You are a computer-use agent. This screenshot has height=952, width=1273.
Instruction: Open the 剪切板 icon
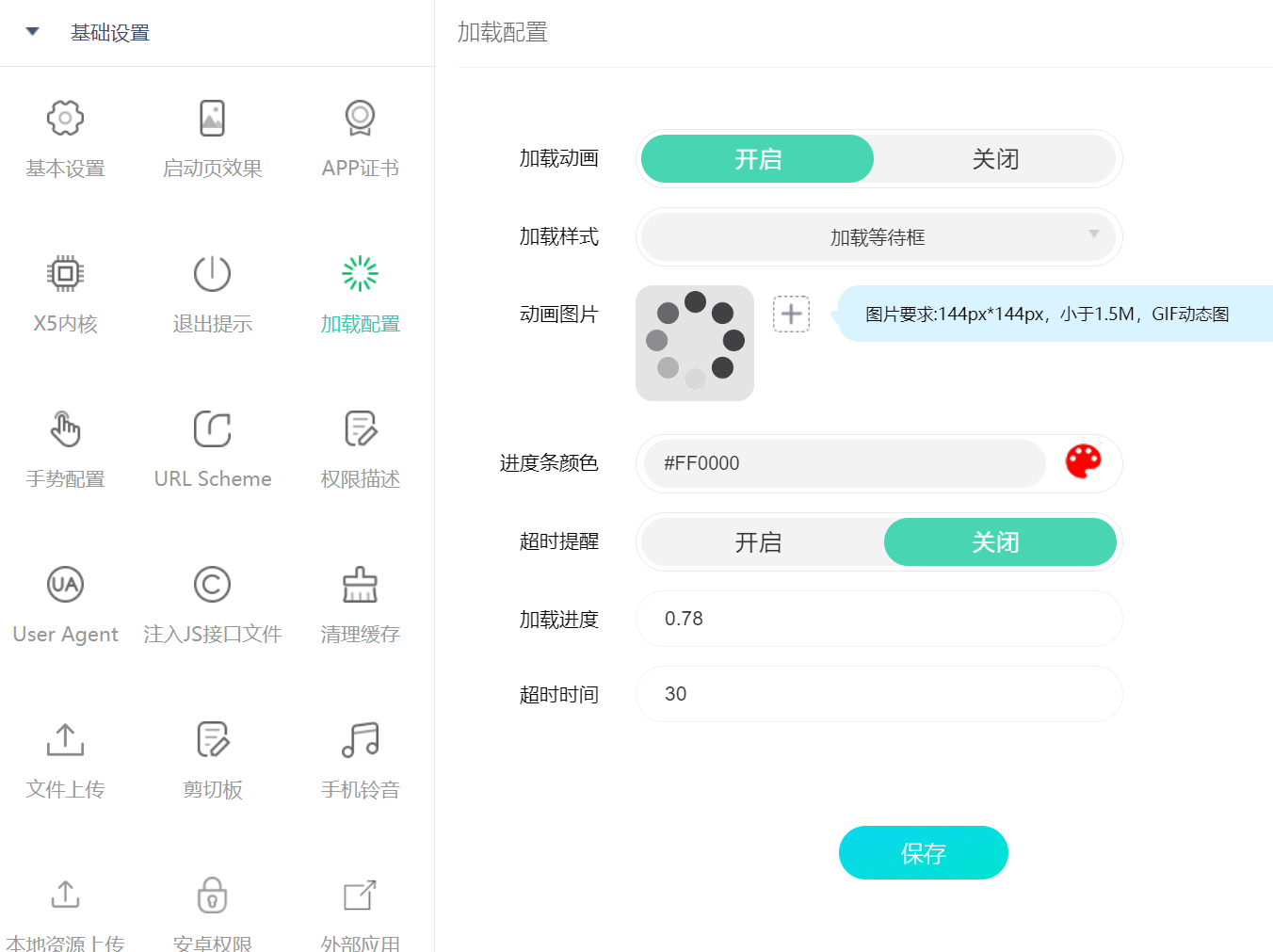click(213, 739)
